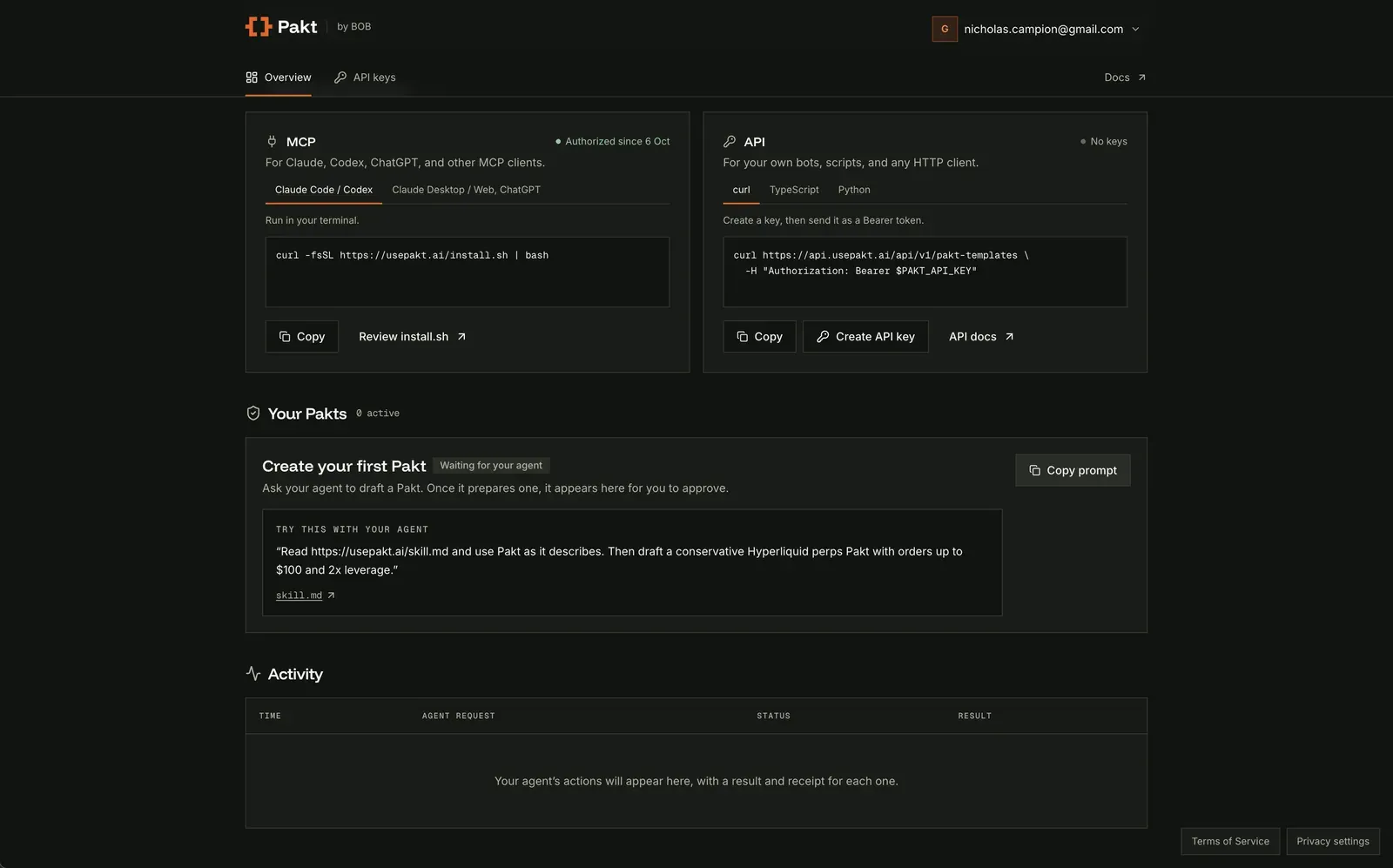Click the MCP plug icon

click(272, 141)
